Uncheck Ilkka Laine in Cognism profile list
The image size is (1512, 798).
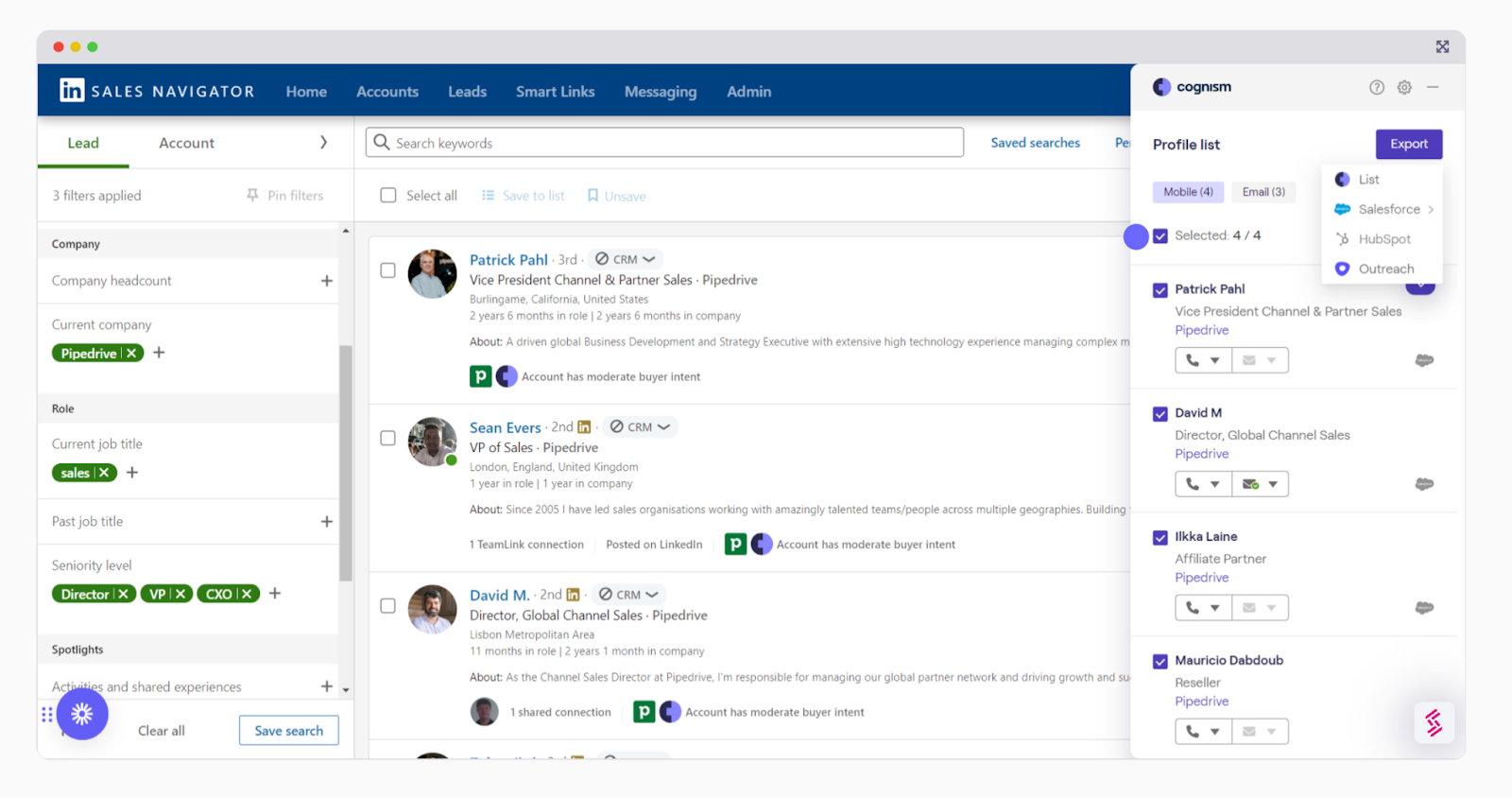click(x=1160, y=538)
